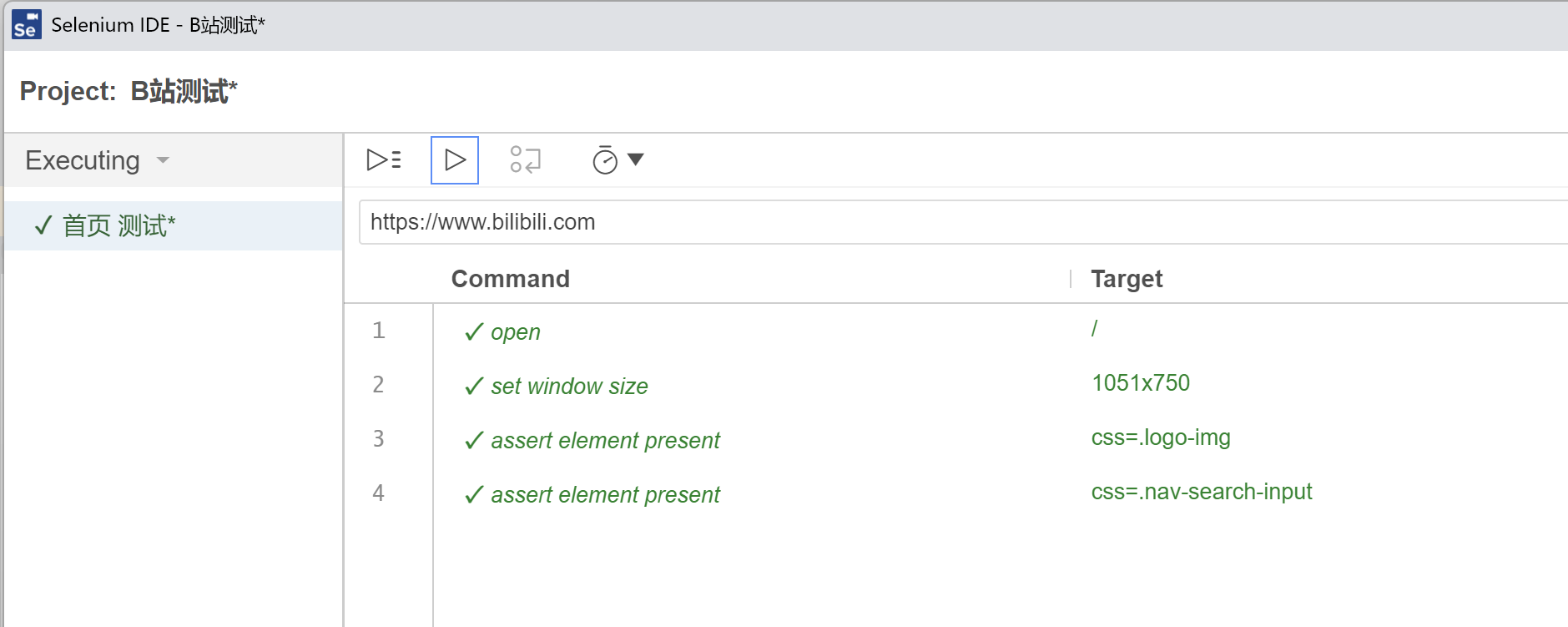Run the current test
This screenshot has width=1568, height=627.
[x=455, y=159]
